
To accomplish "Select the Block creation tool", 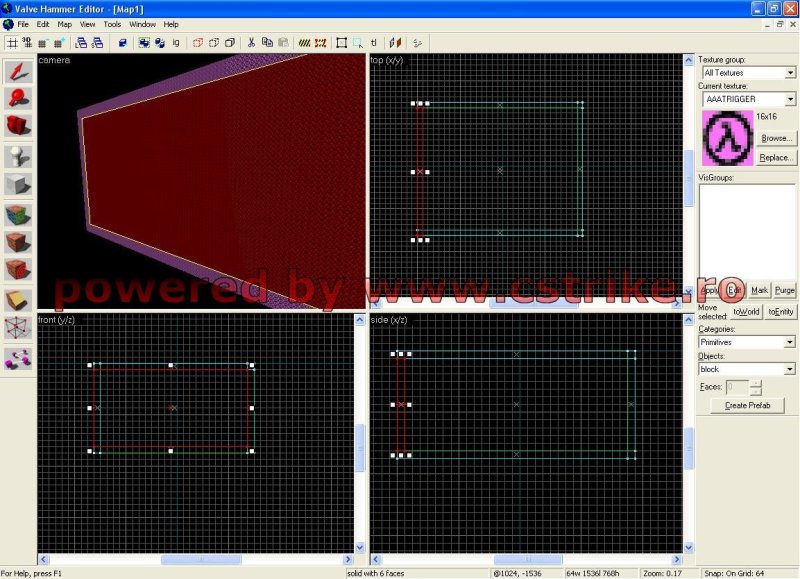I will coord(18,185).
